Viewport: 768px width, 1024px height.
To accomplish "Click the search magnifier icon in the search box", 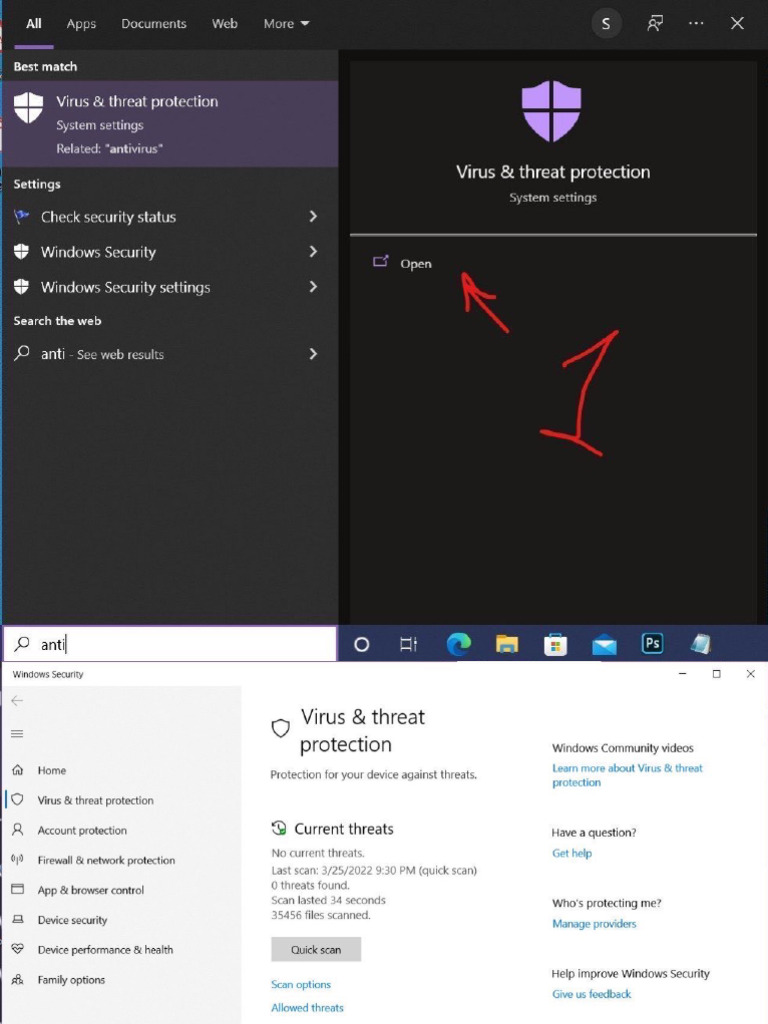I will coord(22,644).
